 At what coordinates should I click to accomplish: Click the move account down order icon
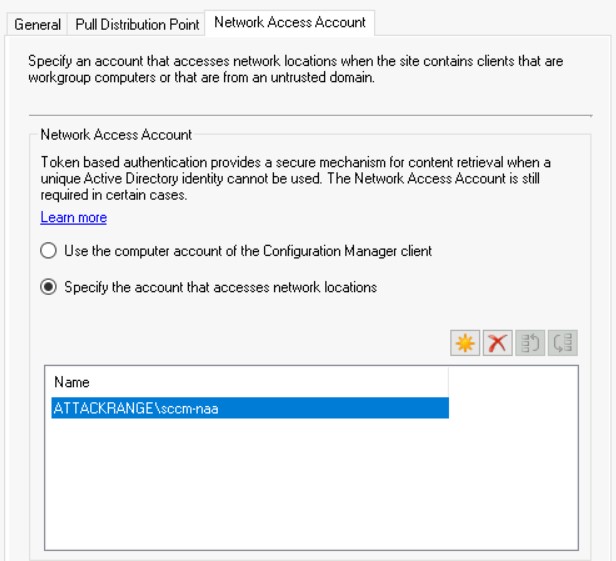tap(563, 343)
